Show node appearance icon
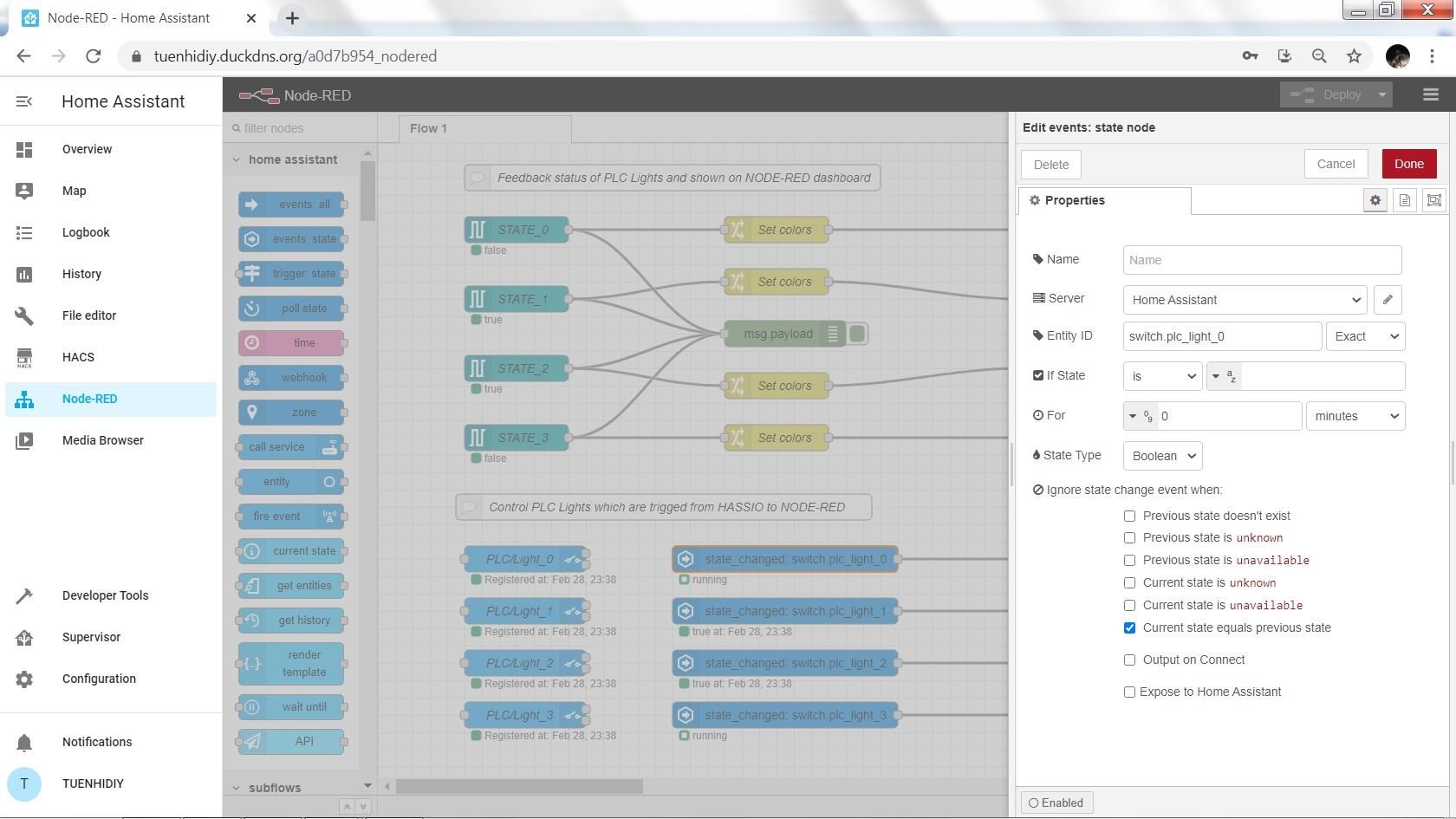This screenshot has width=1456, height=819. tap(1434, 200)
